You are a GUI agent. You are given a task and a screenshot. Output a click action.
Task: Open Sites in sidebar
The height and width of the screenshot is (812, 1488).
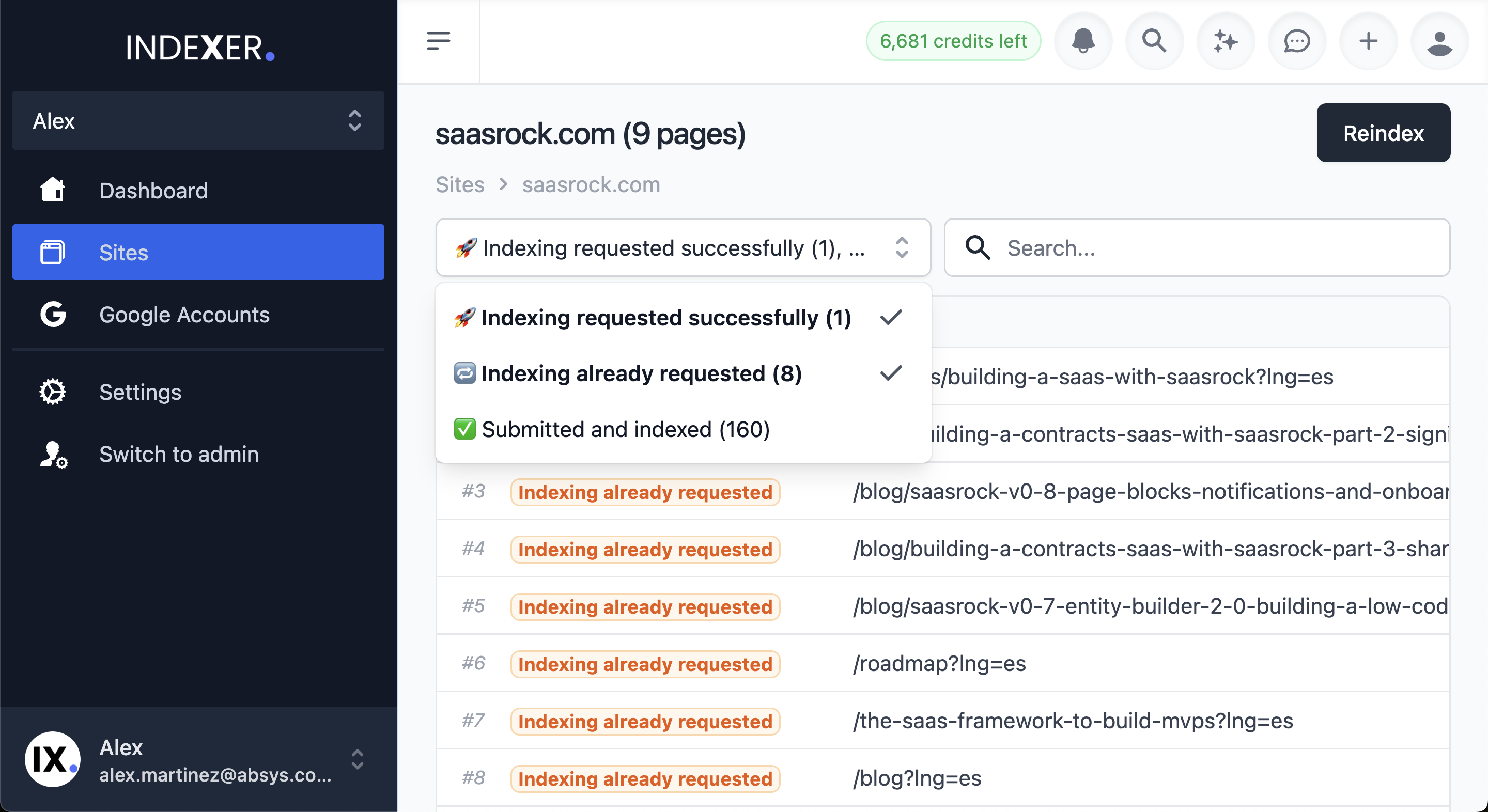point(198,253)
